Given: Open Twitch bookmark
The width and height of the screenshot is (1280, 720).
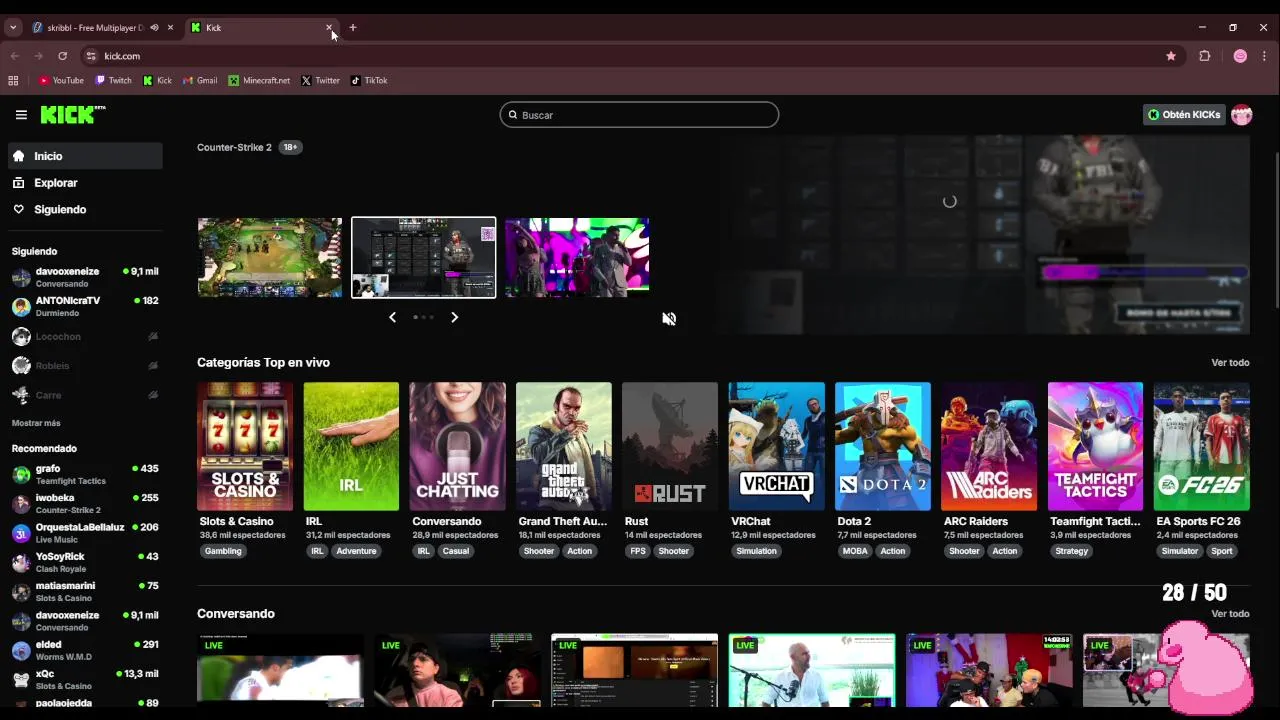Looking at the screenshot, I should [113, 80].
